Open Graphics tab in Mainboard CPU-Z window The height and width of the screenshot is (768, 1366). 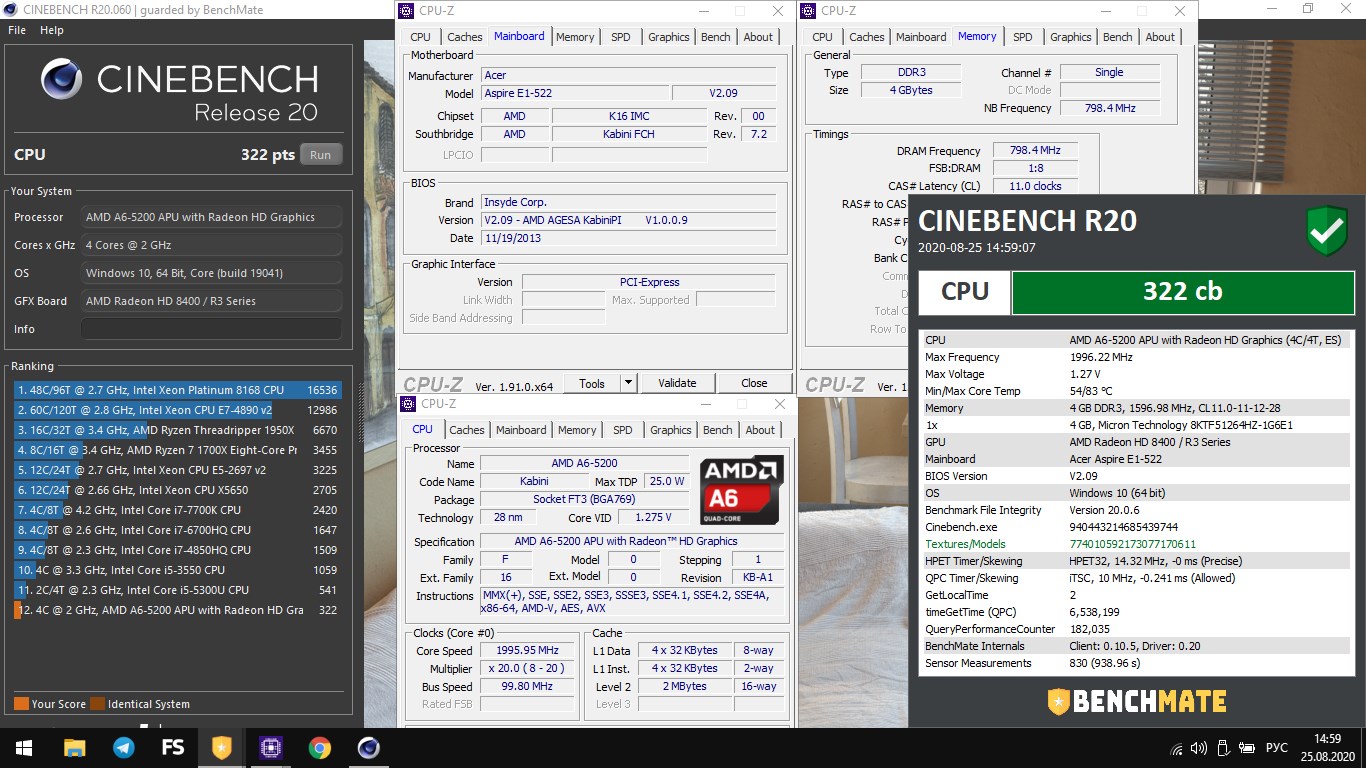[669, 37]
